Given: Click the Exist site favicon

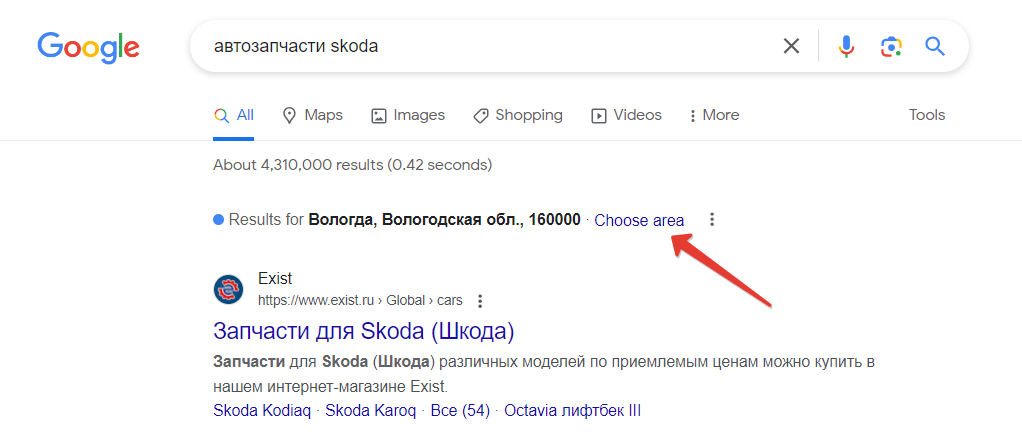Looking at the screenshot, I should (x=228, y=289).
